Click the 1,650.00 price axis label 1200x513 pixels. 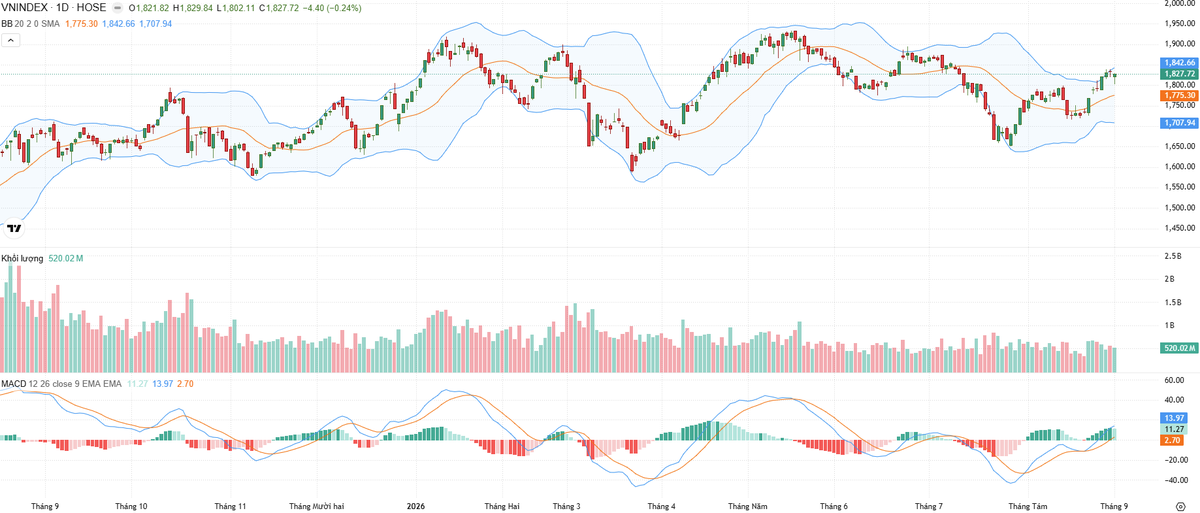[x=1181, y=146]
